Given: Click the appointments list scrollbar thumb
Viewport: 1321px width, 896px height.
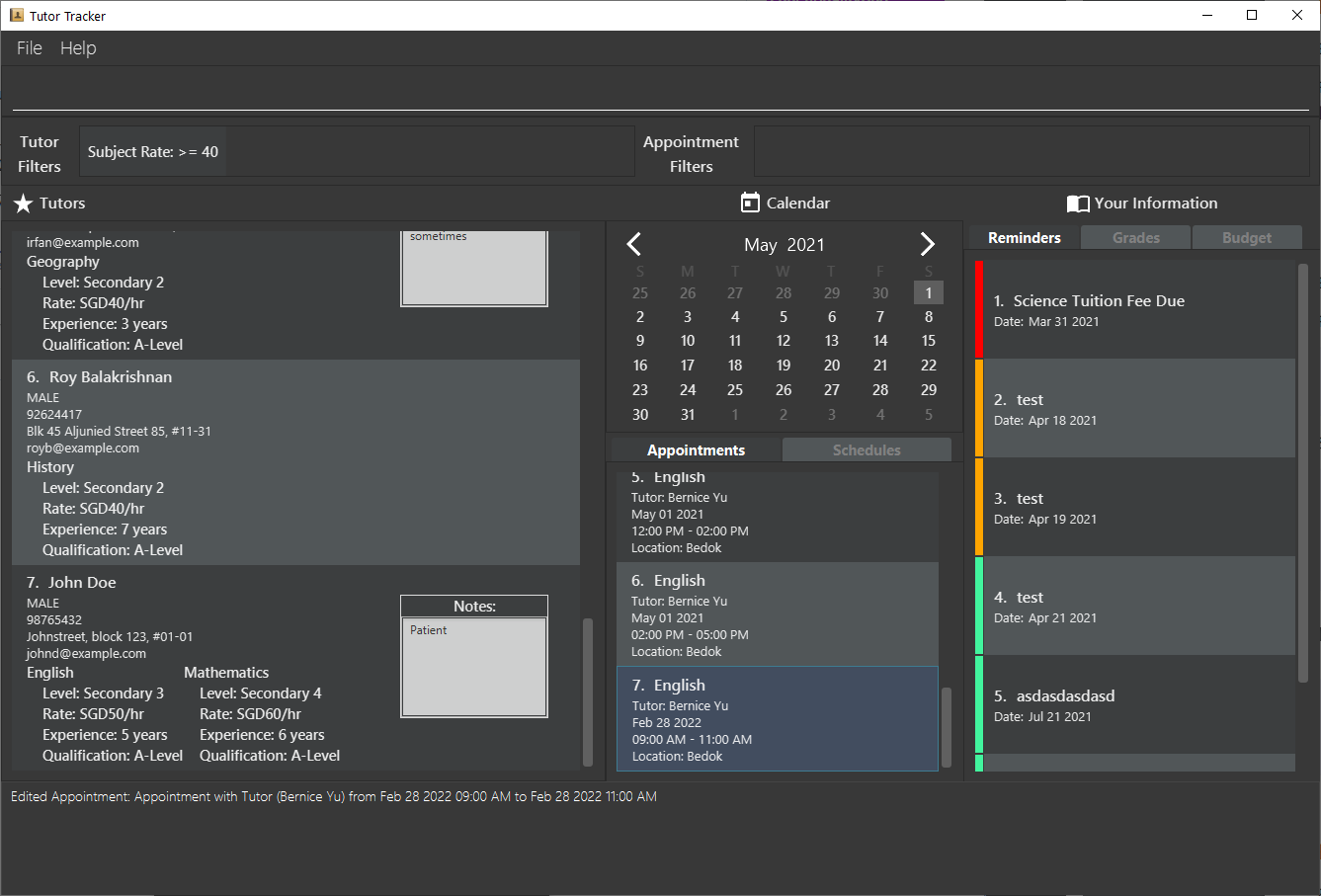Looking at the screenshot, I should click(x=947, y=727).
